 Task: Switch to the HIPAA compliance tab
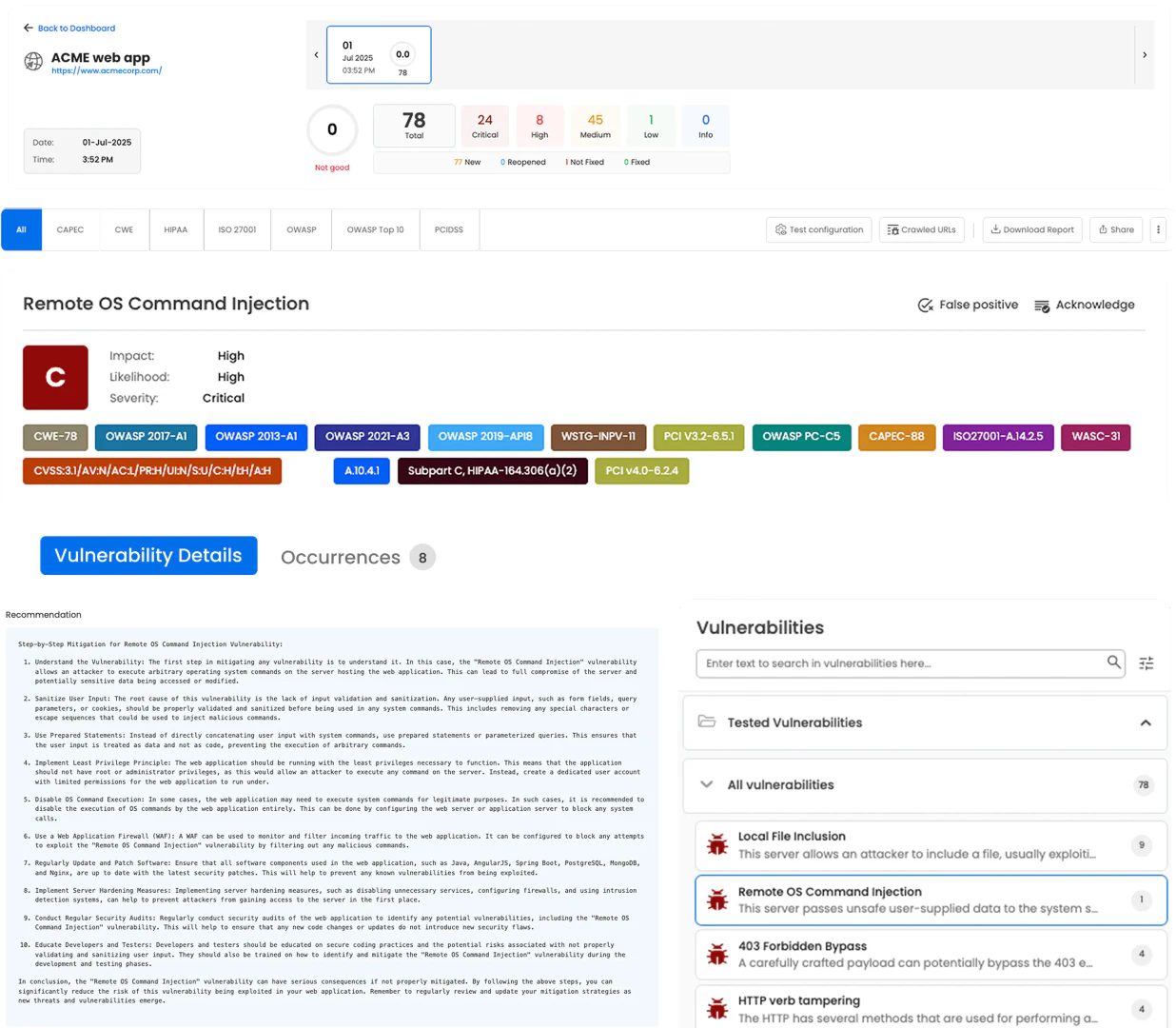pos(176,230)
